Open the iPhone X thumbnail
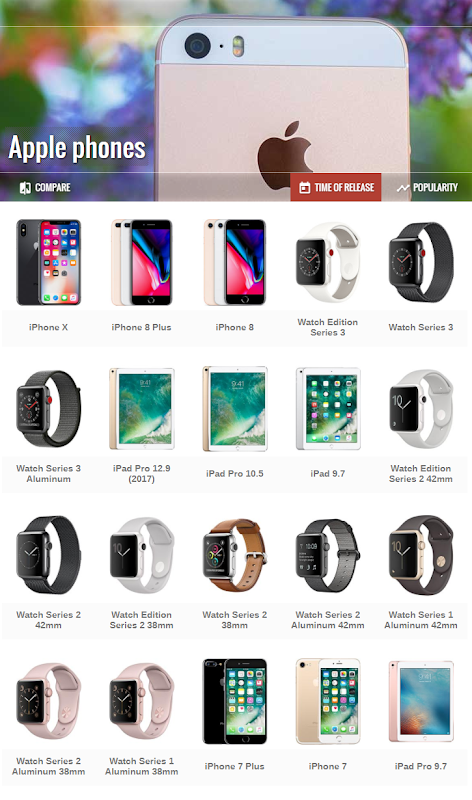 (48, 262)
